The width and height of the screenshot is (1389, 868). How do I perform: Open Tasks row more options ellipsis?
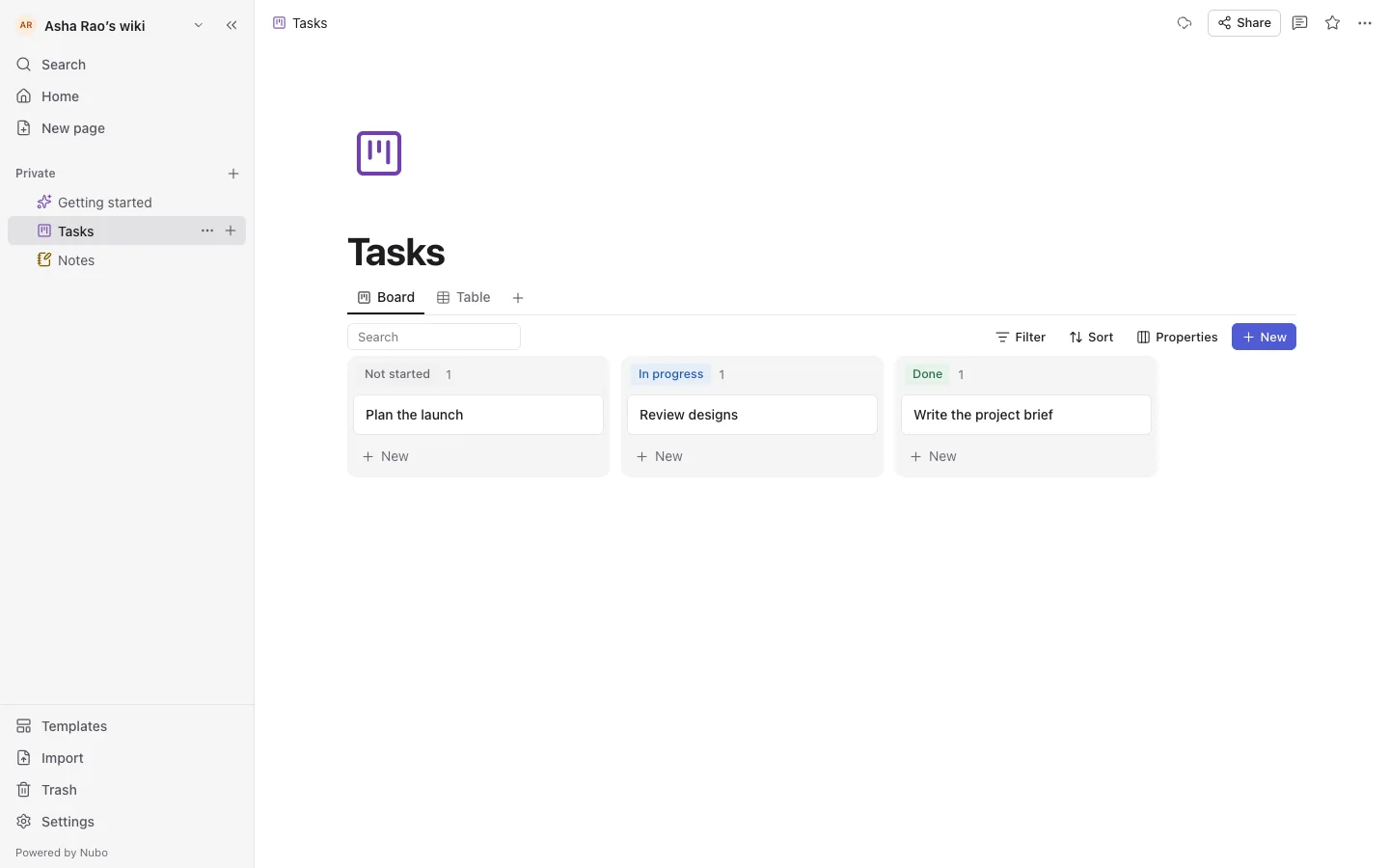click(207, 231)
